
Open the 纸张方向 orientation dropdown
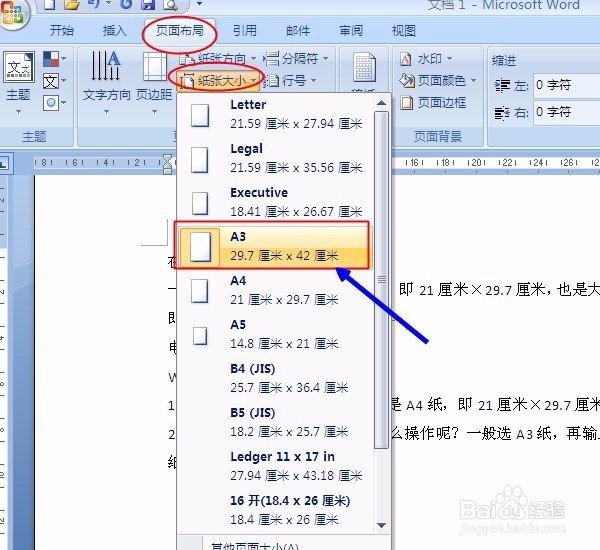218,59
